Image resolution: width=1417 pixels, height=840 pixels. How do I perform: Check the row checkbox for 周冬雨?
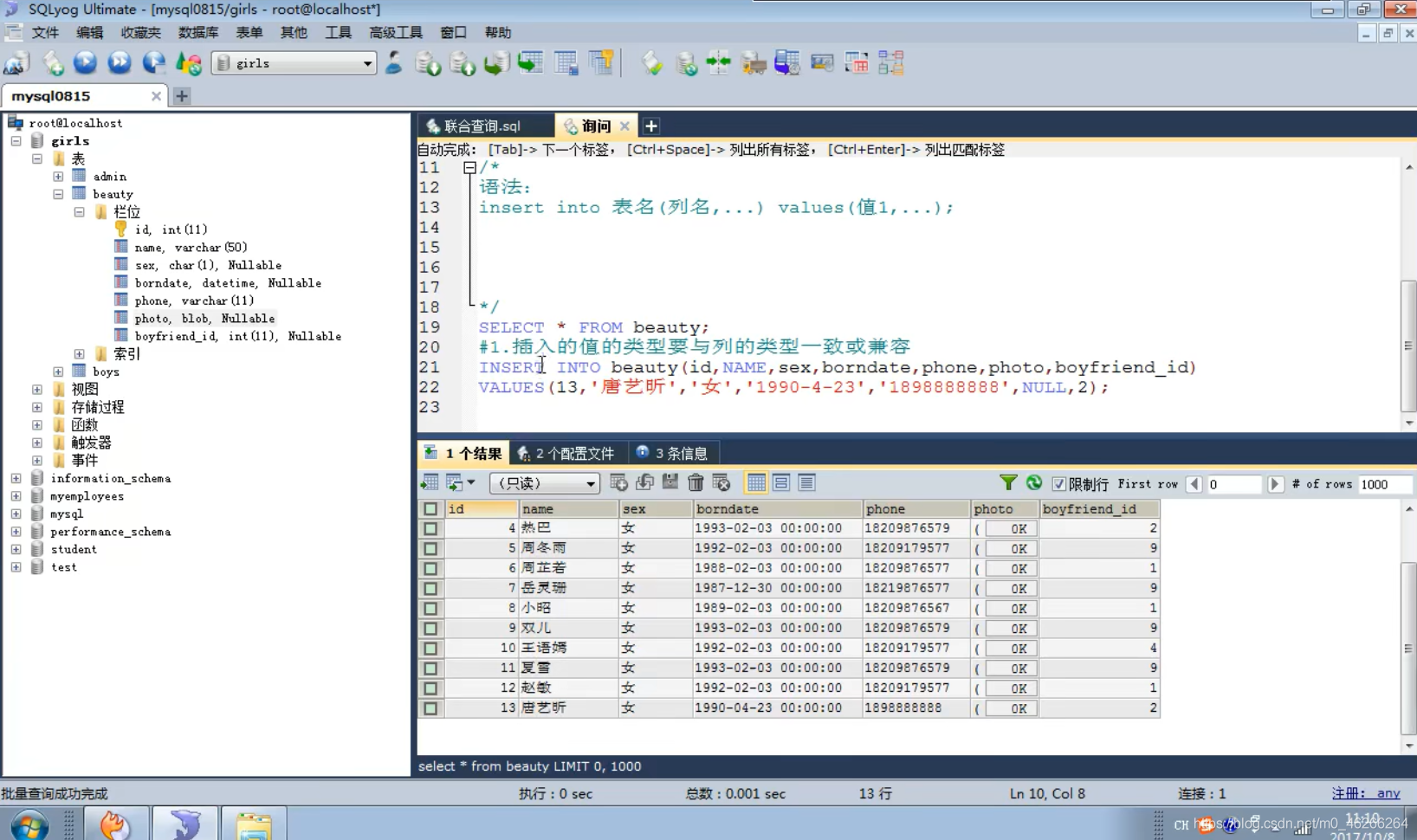click(430, 548)
